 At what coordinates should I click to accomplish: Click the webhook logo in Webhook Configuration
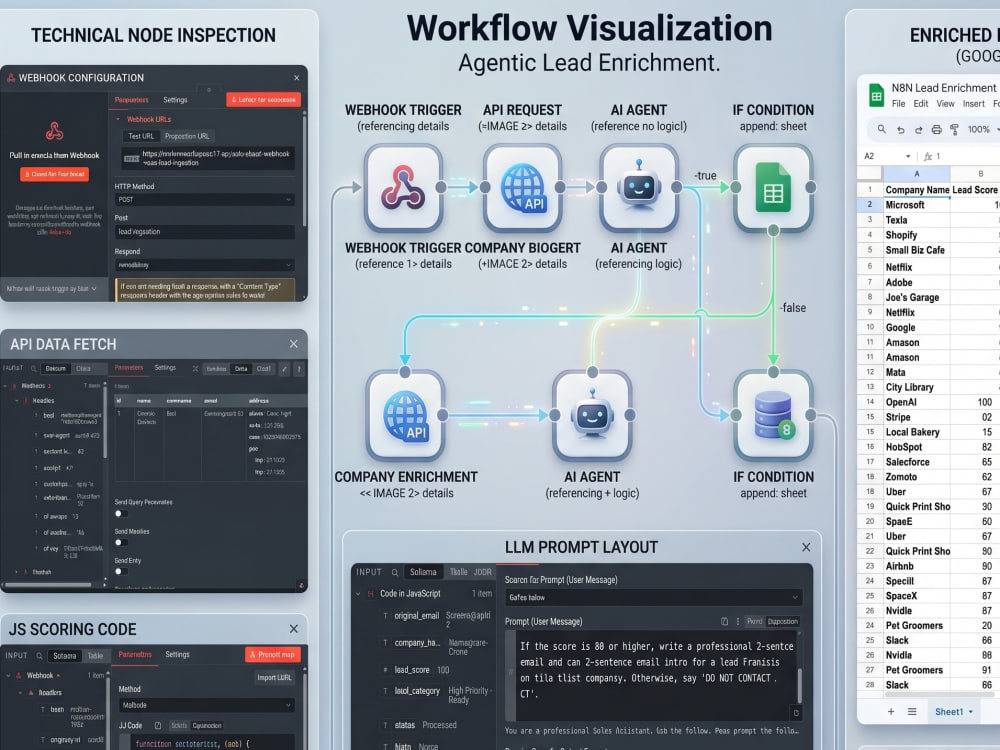click(x=54, y=131)
